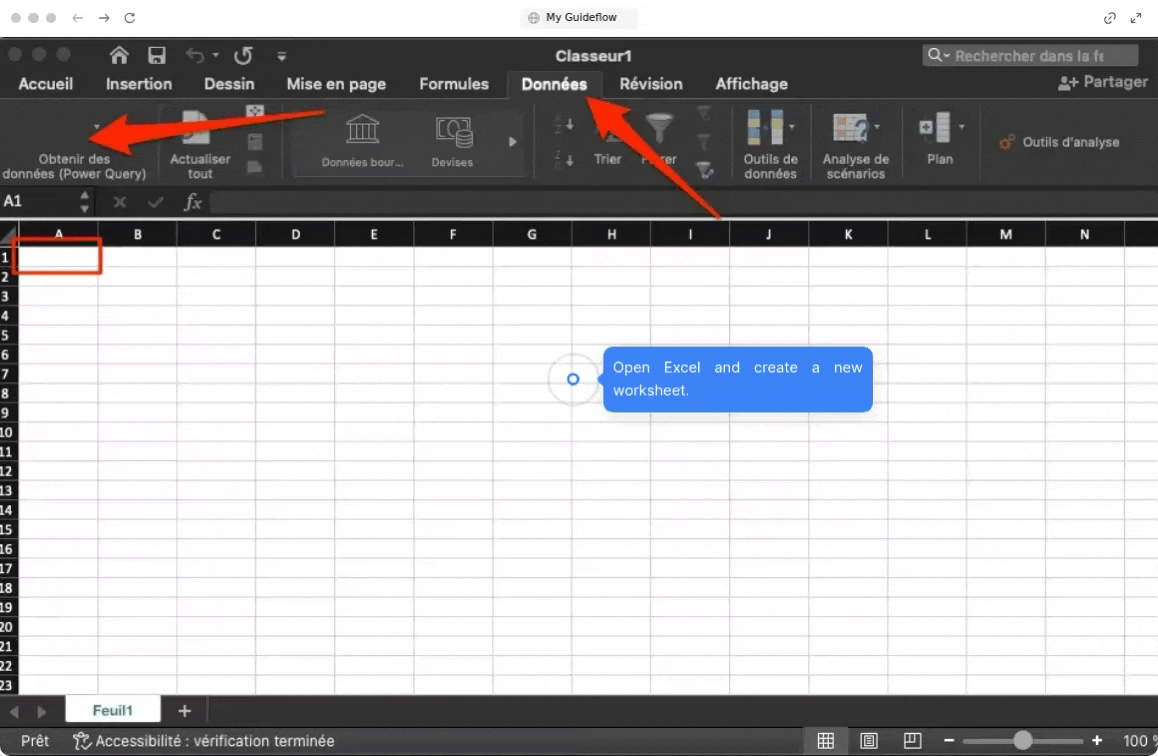Switch to Normal grid view

(826, 741)
